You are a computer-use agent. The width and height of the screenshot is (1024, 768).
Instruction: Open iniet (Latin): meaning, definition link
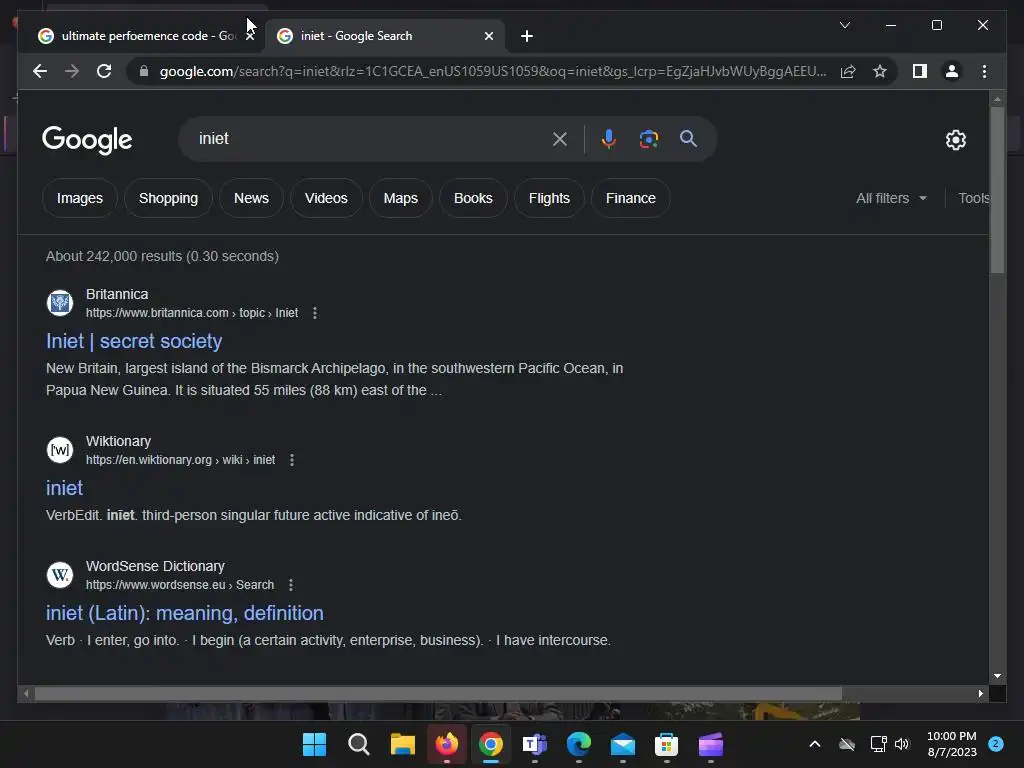coord(185,613)
